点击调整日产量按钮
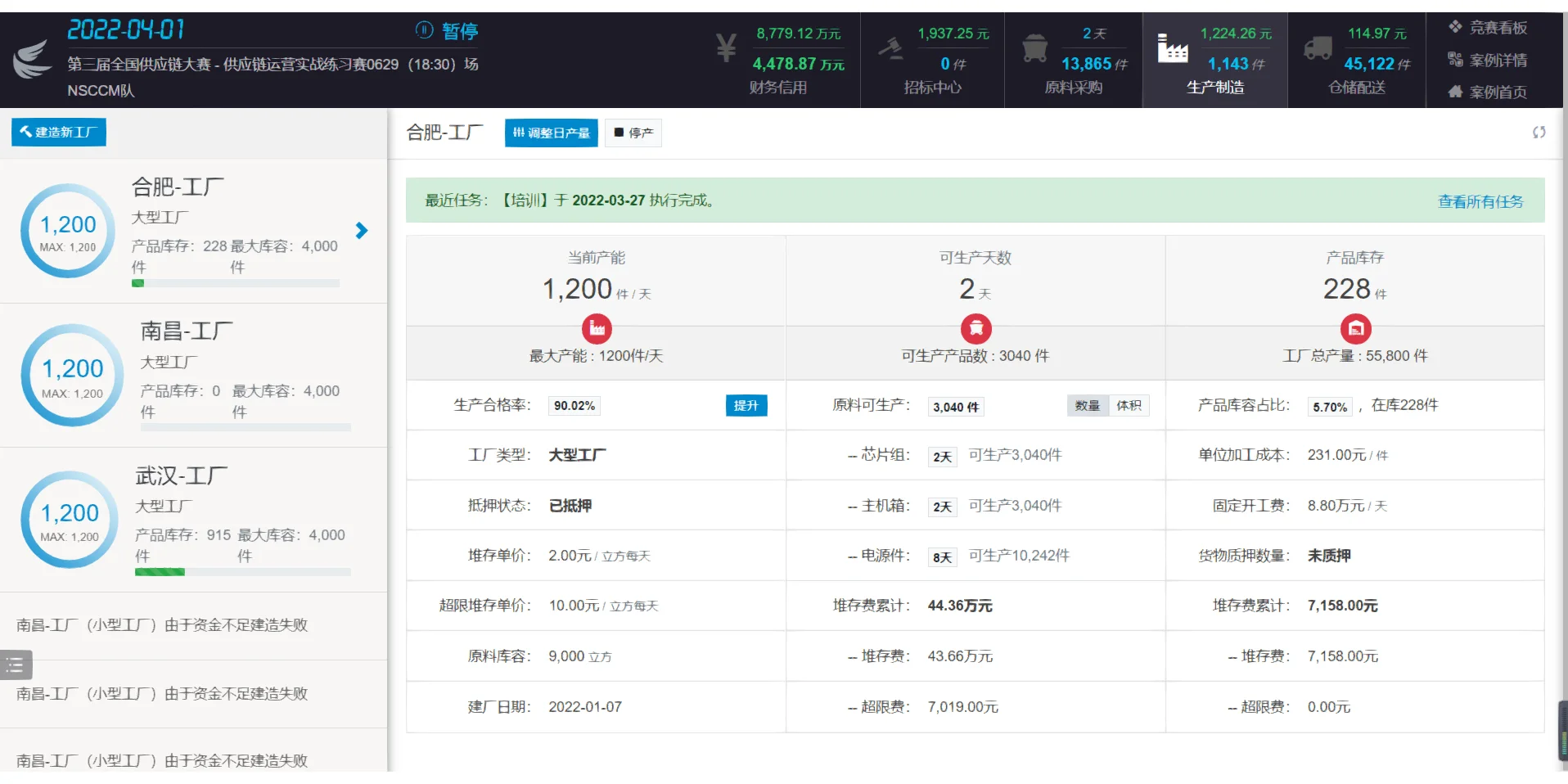This screenshot has height=784, width=1568. (551, 133)
